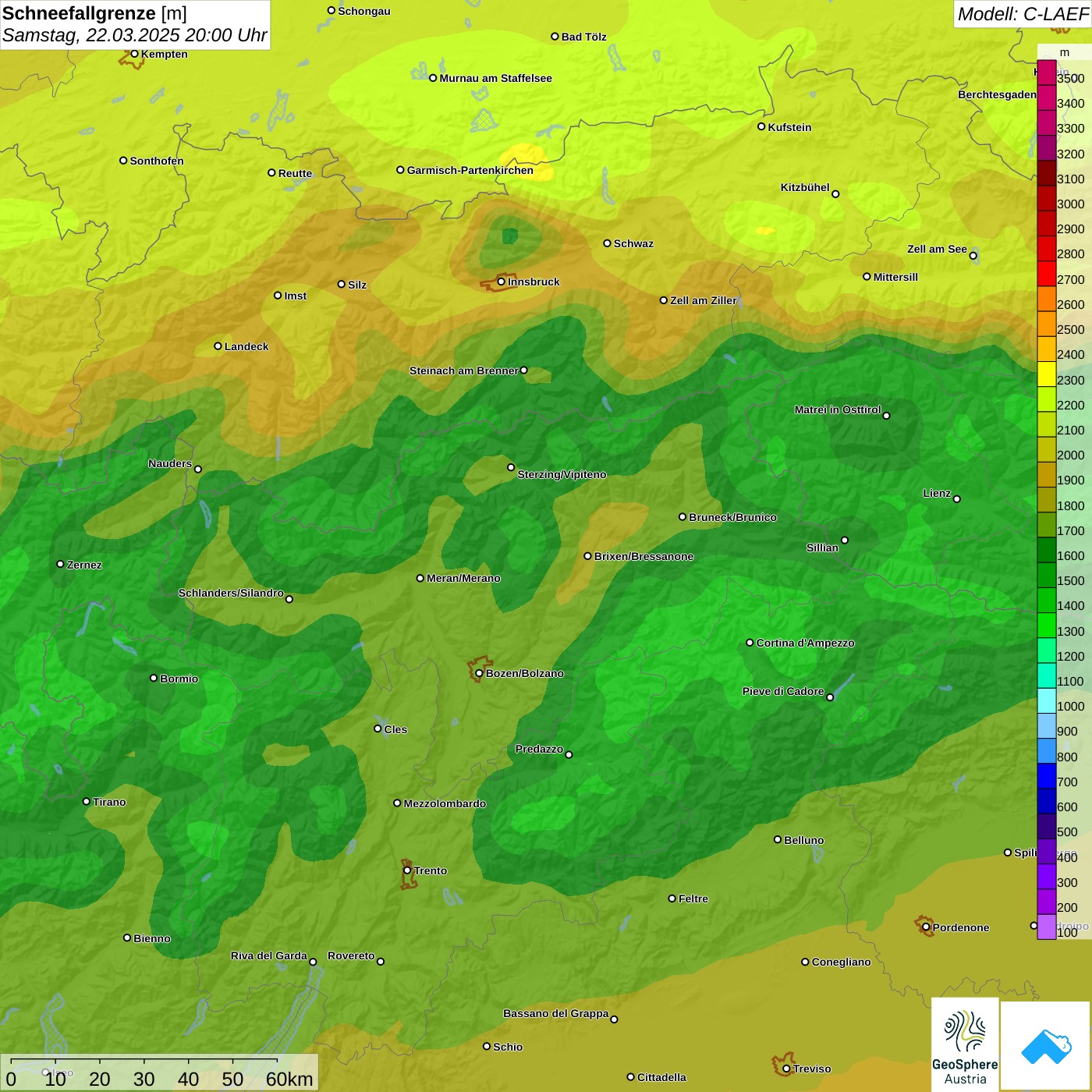Image resolution: width=1092 pixels, height=1092 pixels.
Task: Pick the Landeck map marker
Action: pyautogui.click(x=218, y=346)
